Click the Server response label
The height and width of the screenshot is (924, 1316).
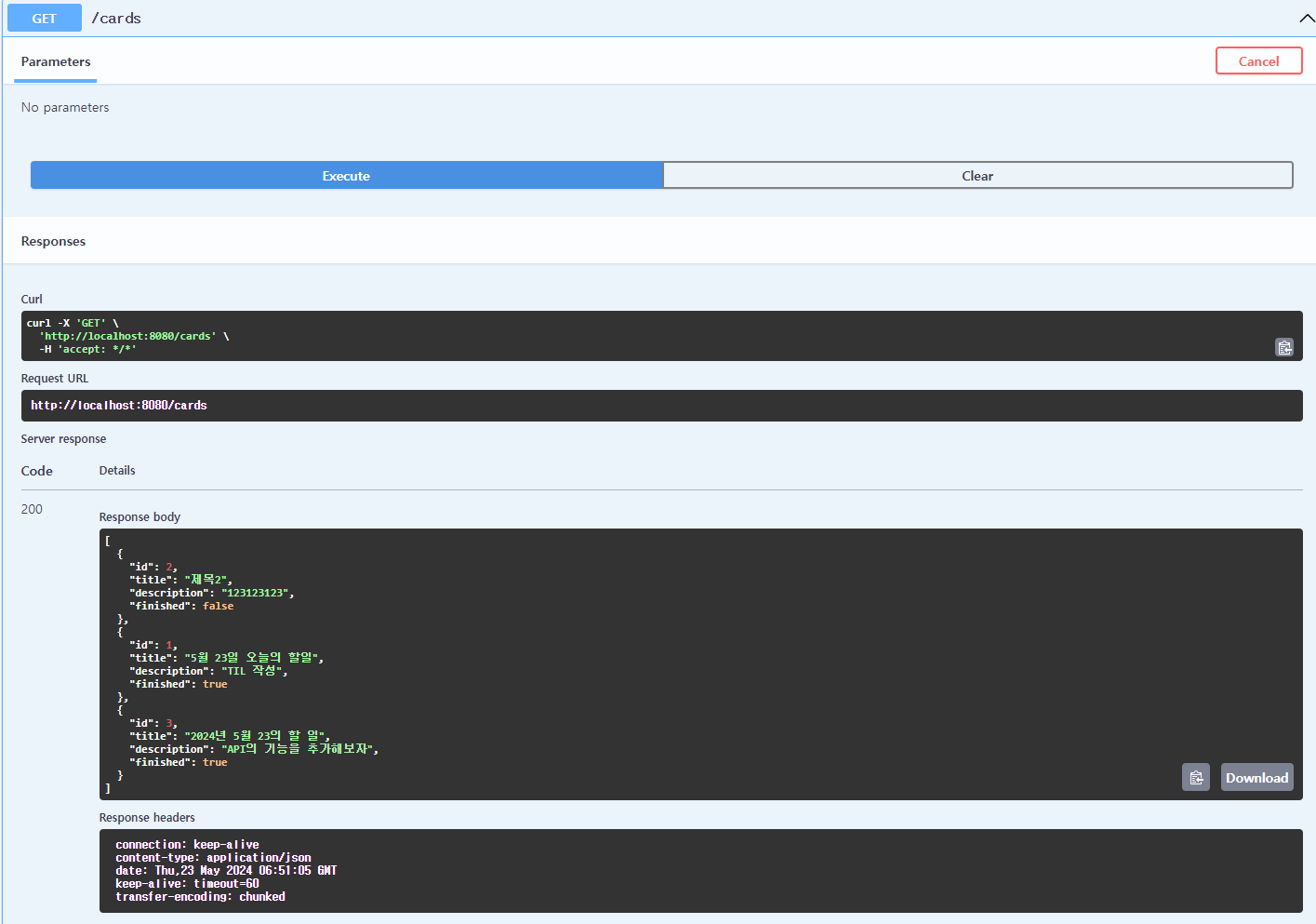pyautogui.click(x=63, y=438)
